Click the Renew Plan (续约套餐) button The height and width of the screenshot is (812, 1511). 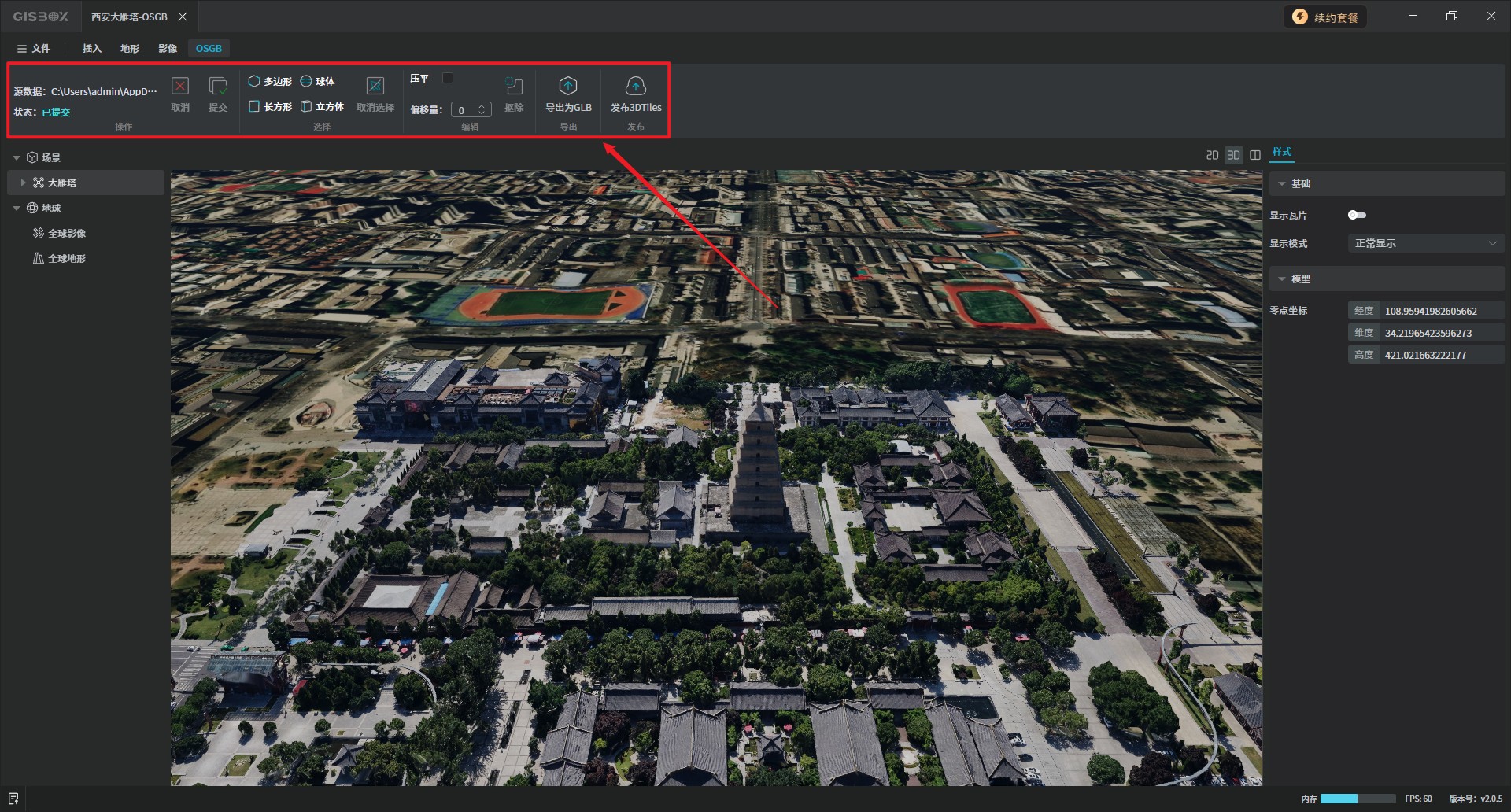(x=1325, y=17)
